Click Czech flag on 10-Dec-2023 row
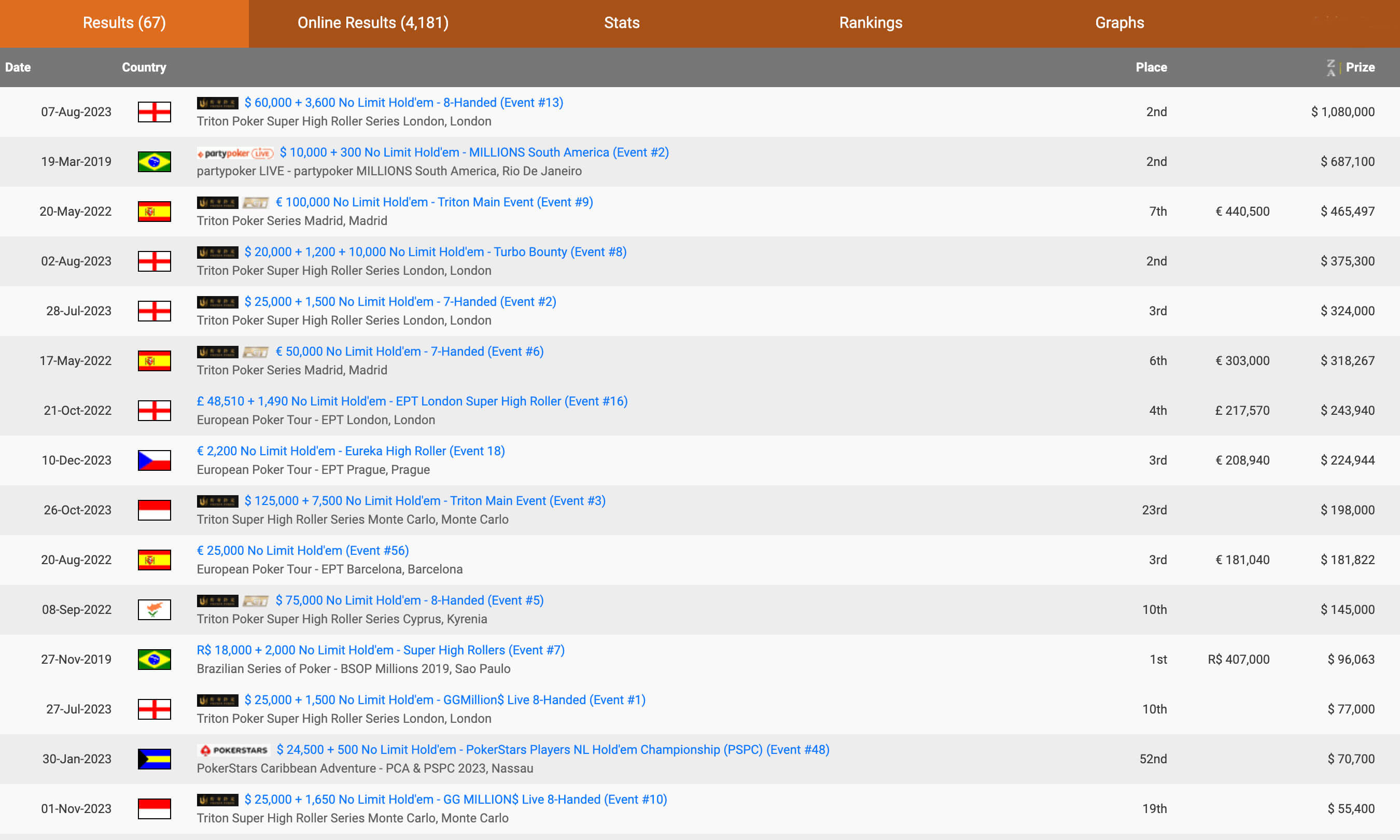1400x840 pixels. [x=154, y=460]
